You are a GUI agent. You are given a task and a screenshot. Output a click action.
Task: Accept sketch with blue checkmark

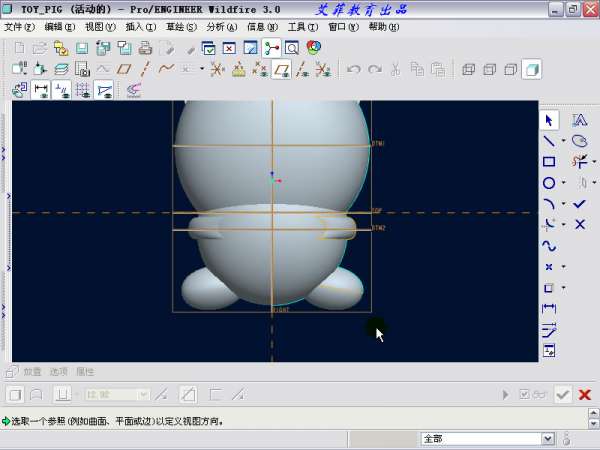[x=579, y=204]
